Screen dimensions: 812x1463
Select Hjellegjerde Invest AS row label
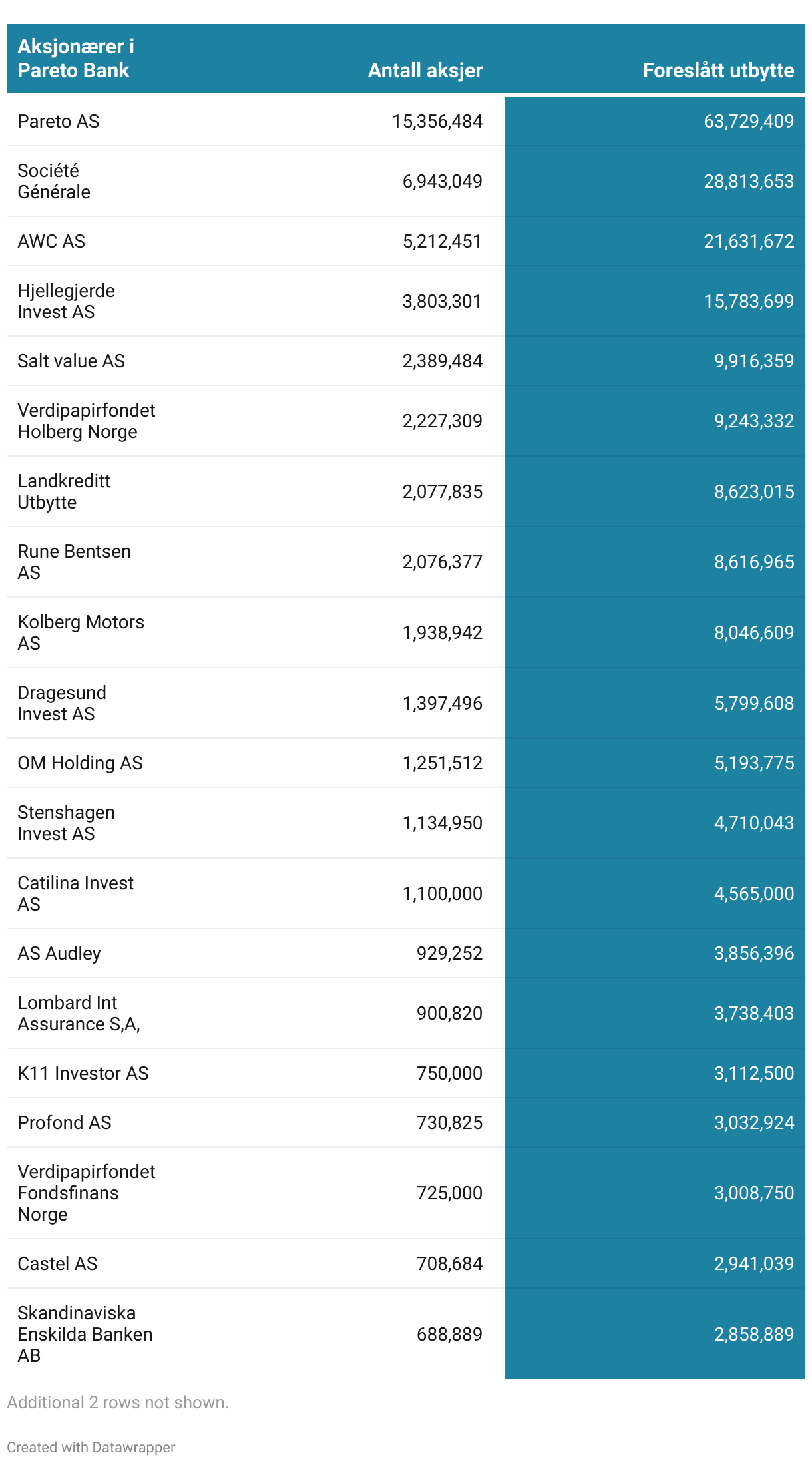(x=66, y=301)
